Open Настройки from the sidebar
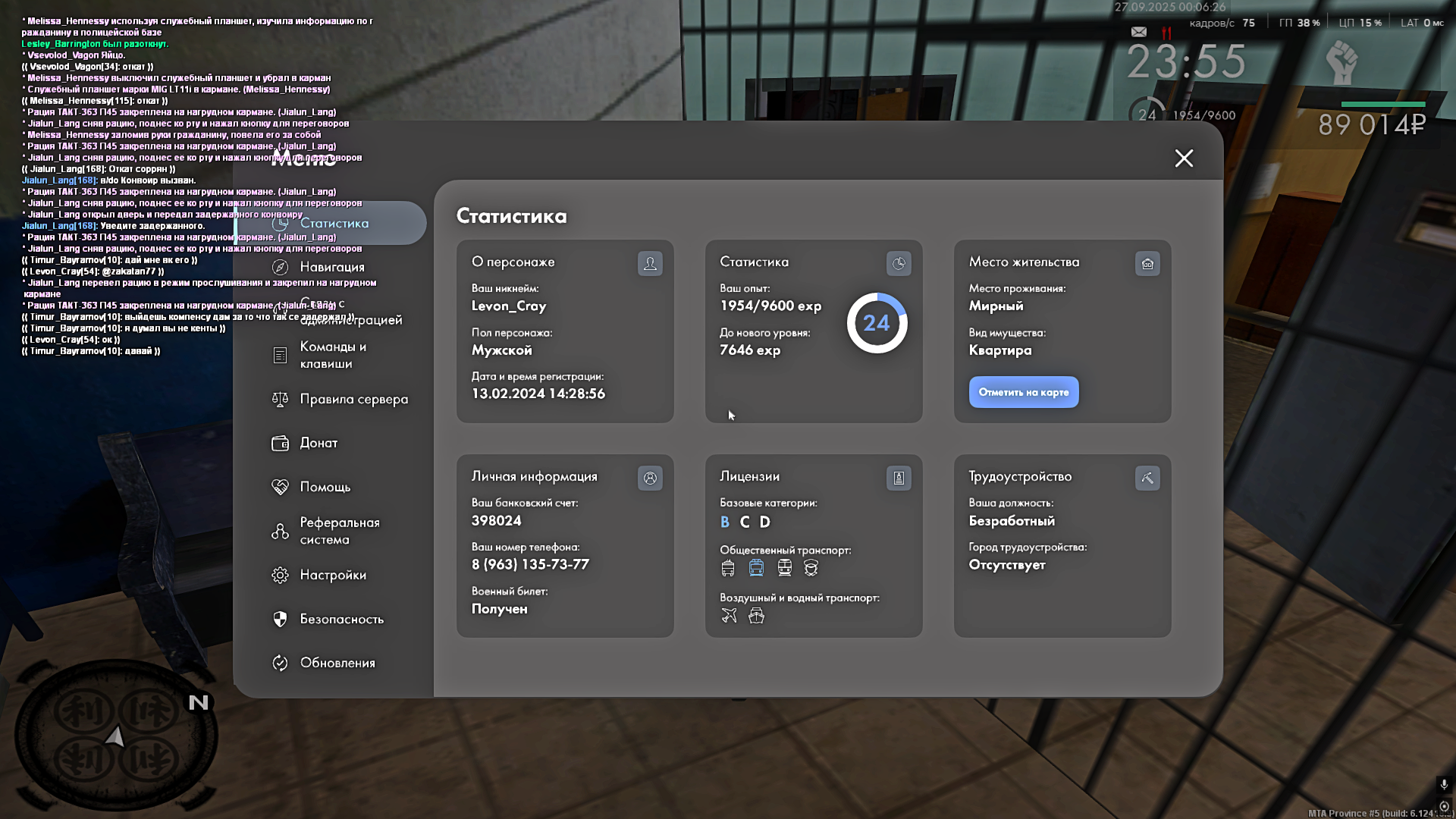This screenshot has height=819, width=1456. [332, 575]
